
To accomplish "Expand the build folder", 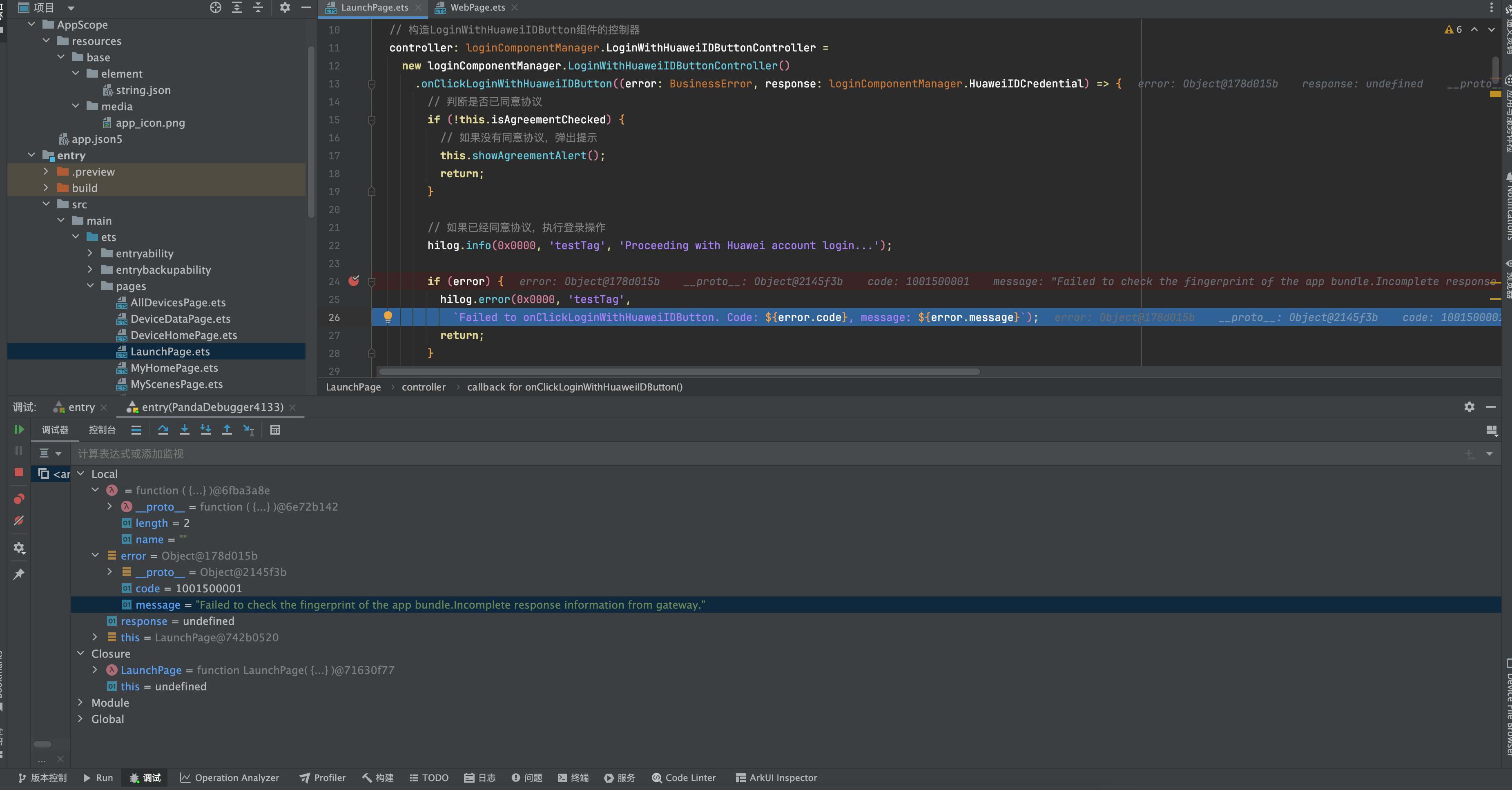I will click(x=46, y=188).
